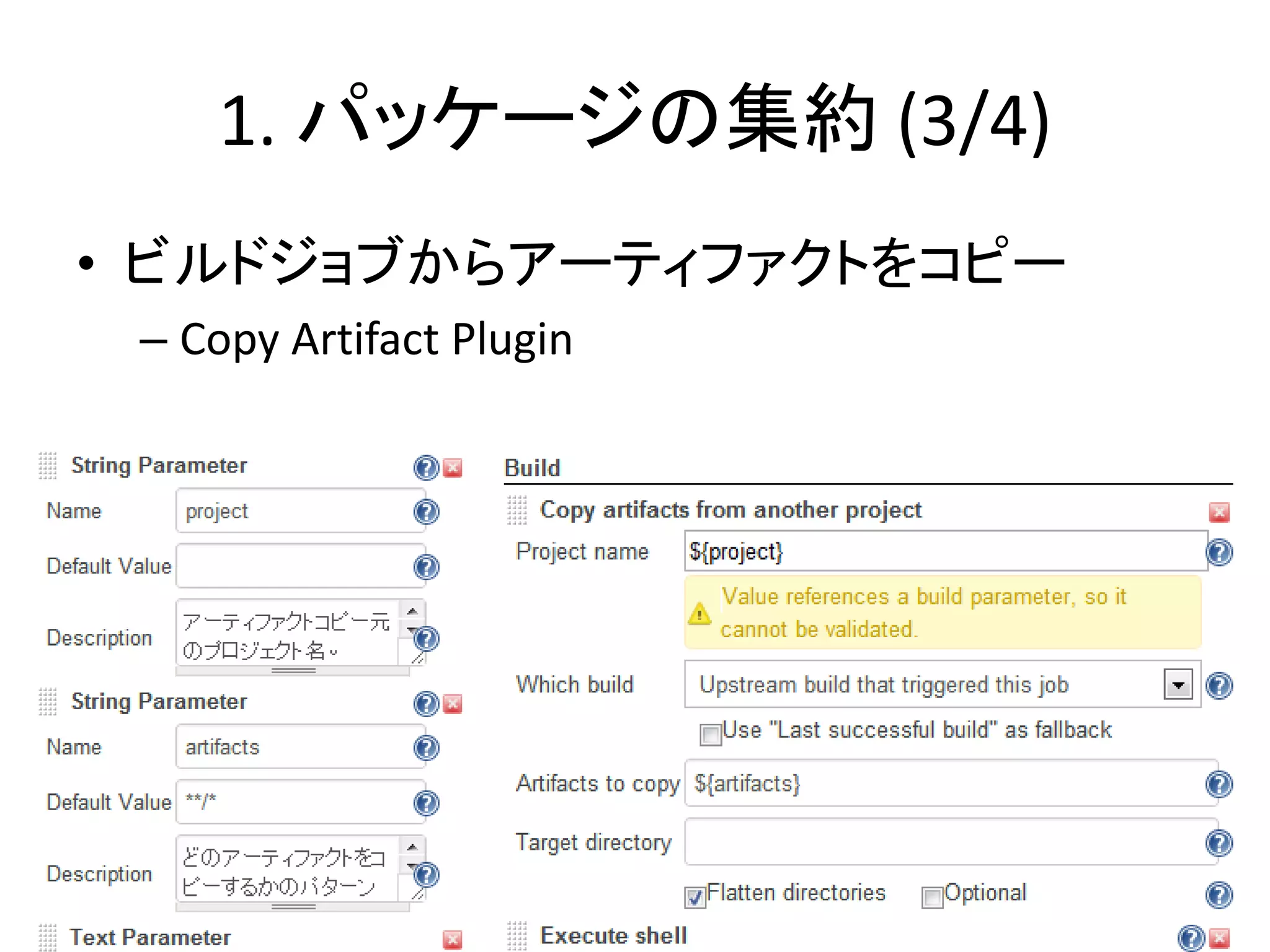Grab drag handle of second String Parameter
This screenshot has height=952, width=1270.
[48, 702]
